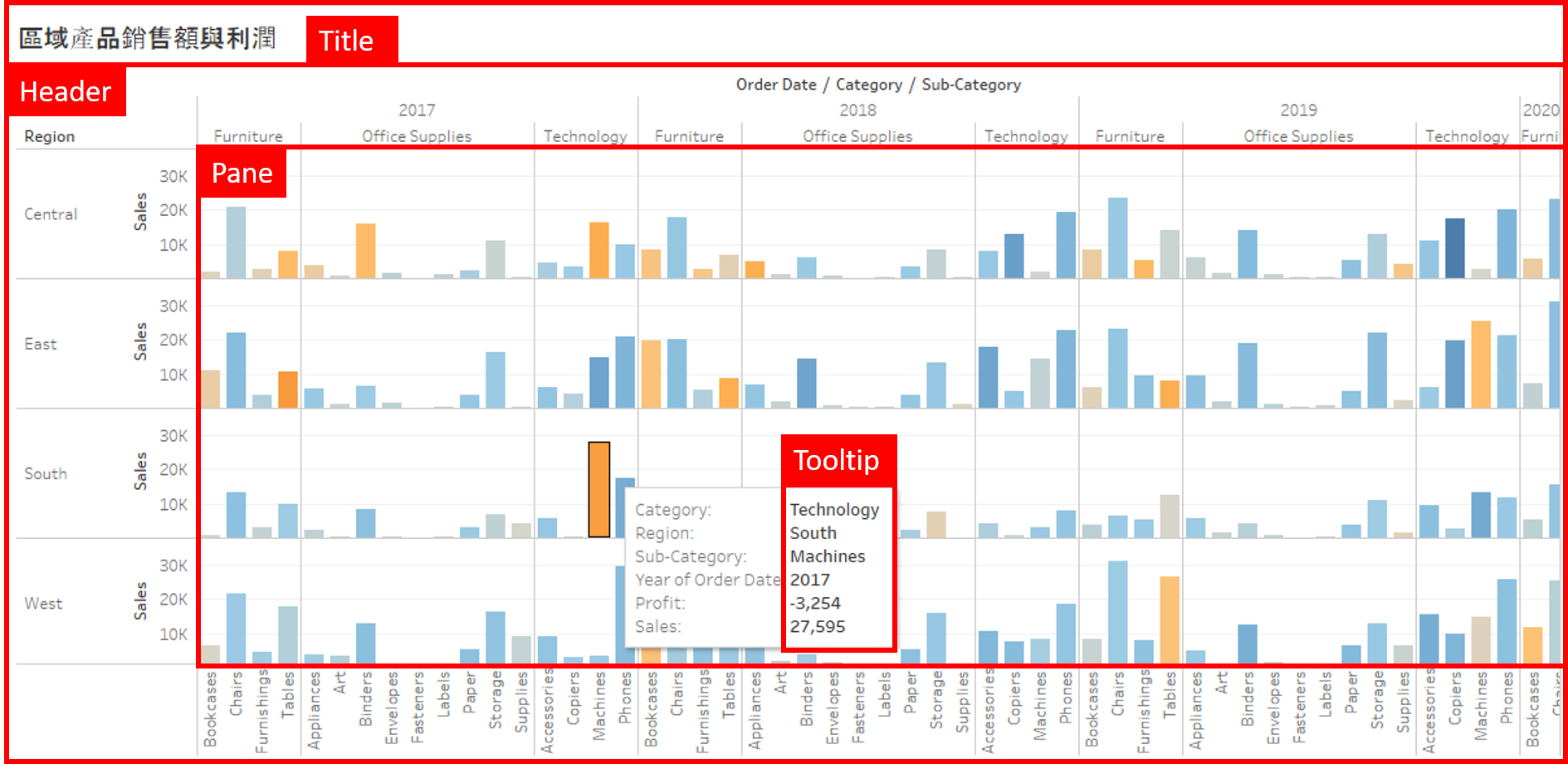Screen dimensions: 1568x764
Task: Click the 20K tick on South Sales axis
Action: tap(173, 470)
